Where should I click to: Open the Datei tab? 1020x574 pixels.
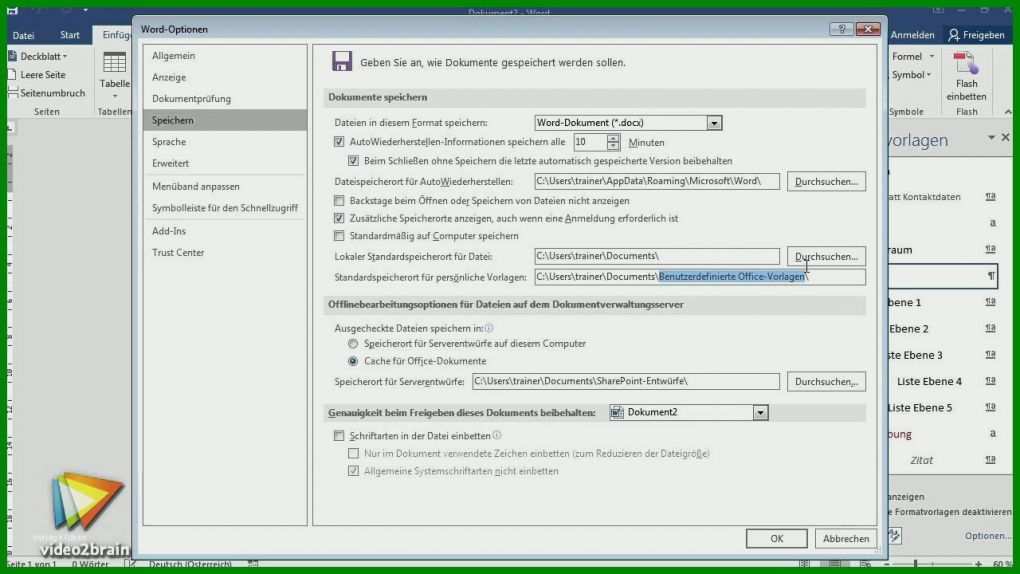[x=23, y=35]
